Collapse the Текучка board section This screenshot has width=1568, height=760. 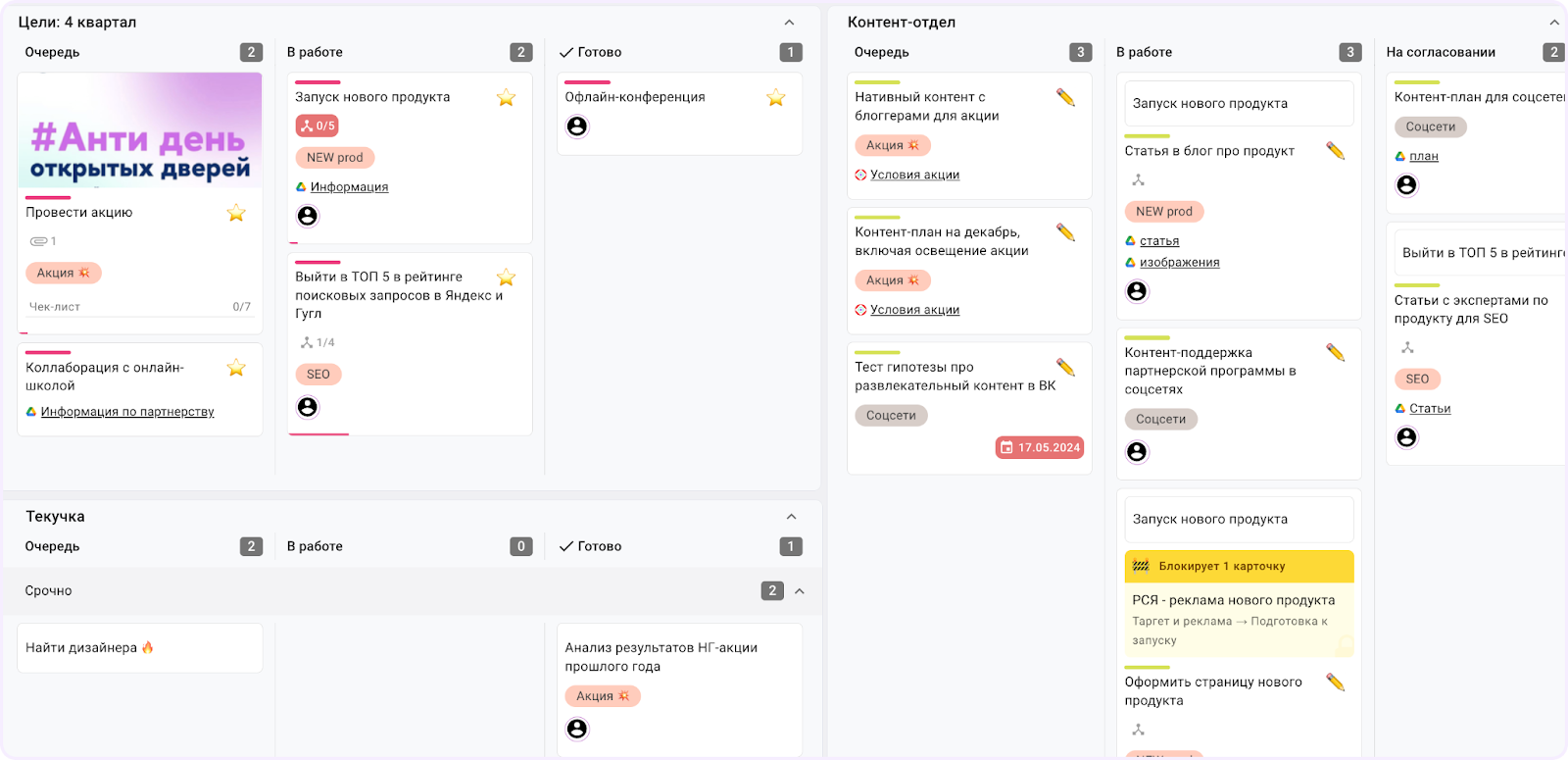coord(791,517)
